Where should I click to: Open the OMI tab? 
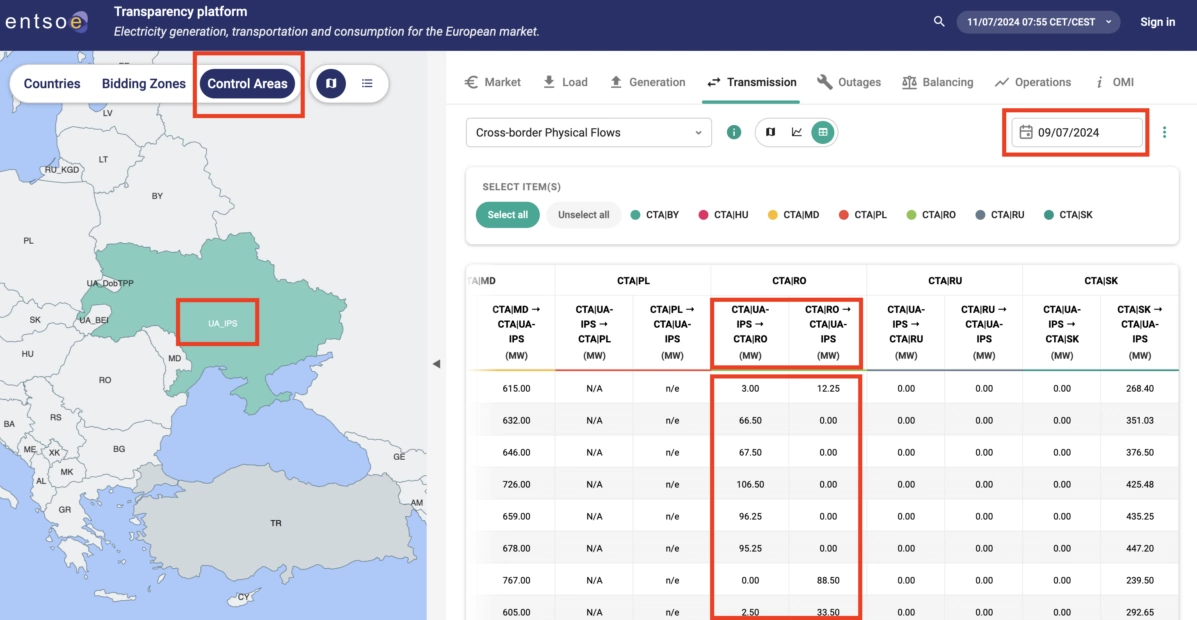pyautogui.click(x=1115, y=82)
